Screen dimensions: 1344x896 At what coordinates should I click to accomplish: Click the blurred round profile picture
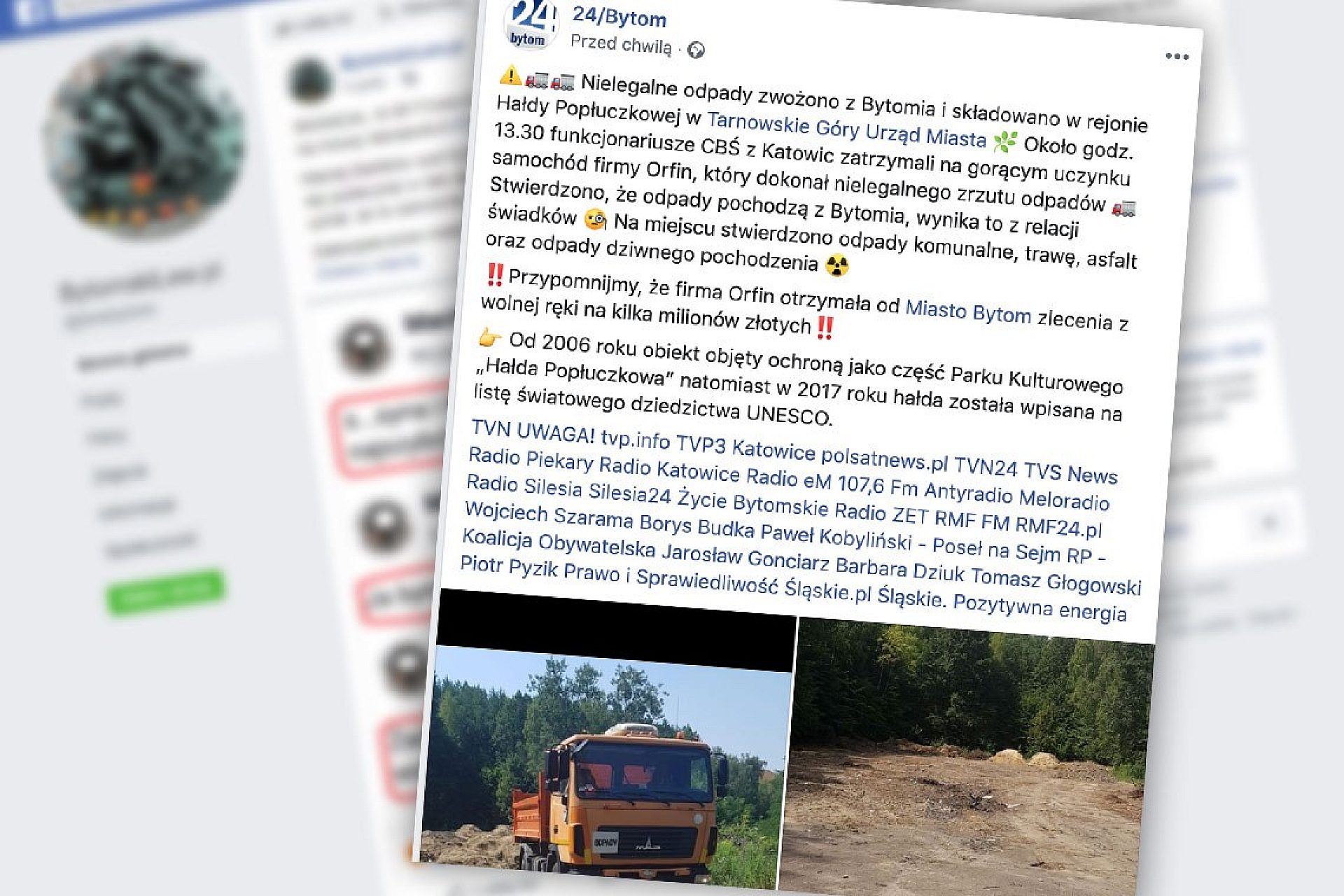coord(145,141)
